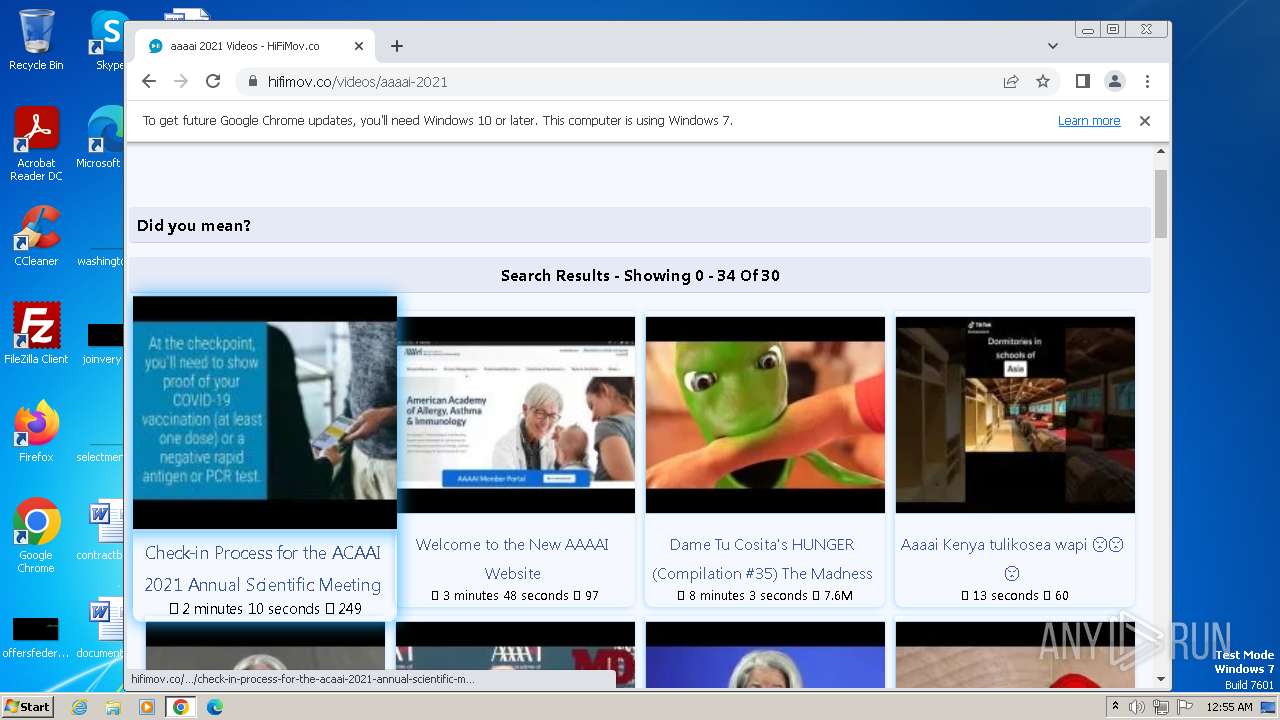The image size is (1280, 720).
Task: Open the Recycle Bin desktop icon
Action: coord(36,40)
